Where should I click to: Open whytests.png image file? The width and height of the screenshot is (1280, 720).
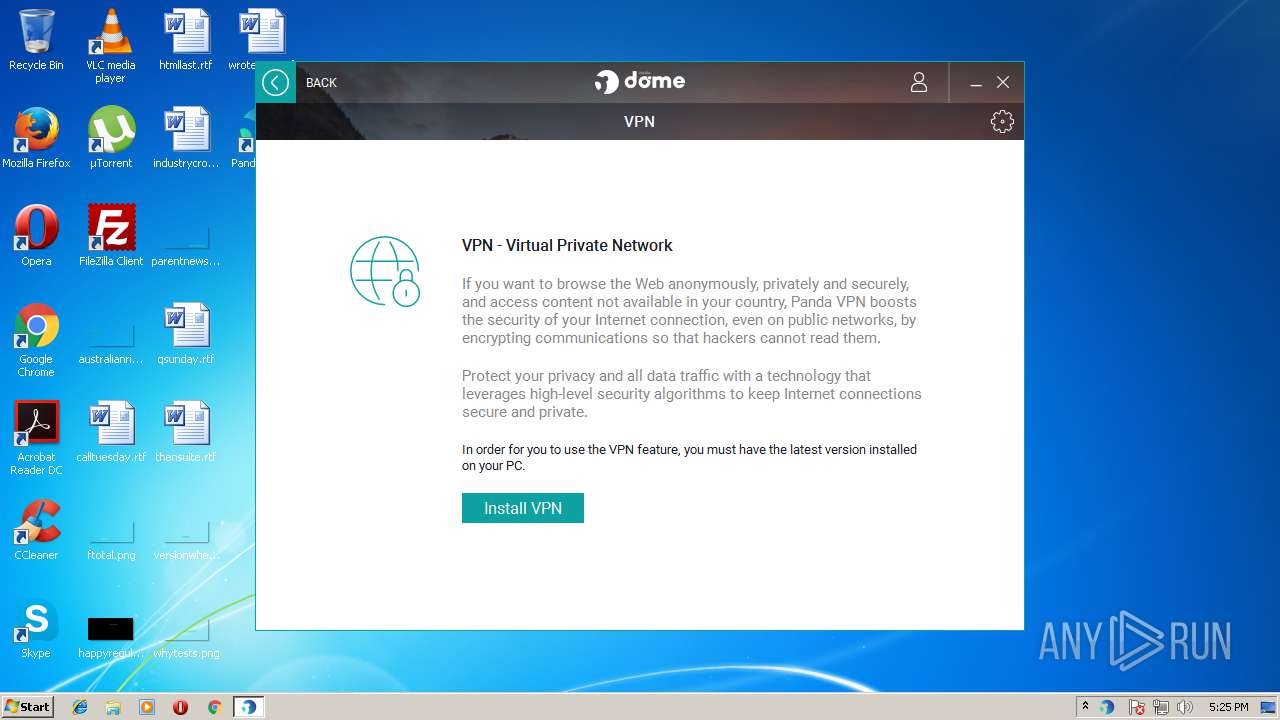[x=186, y=637]
